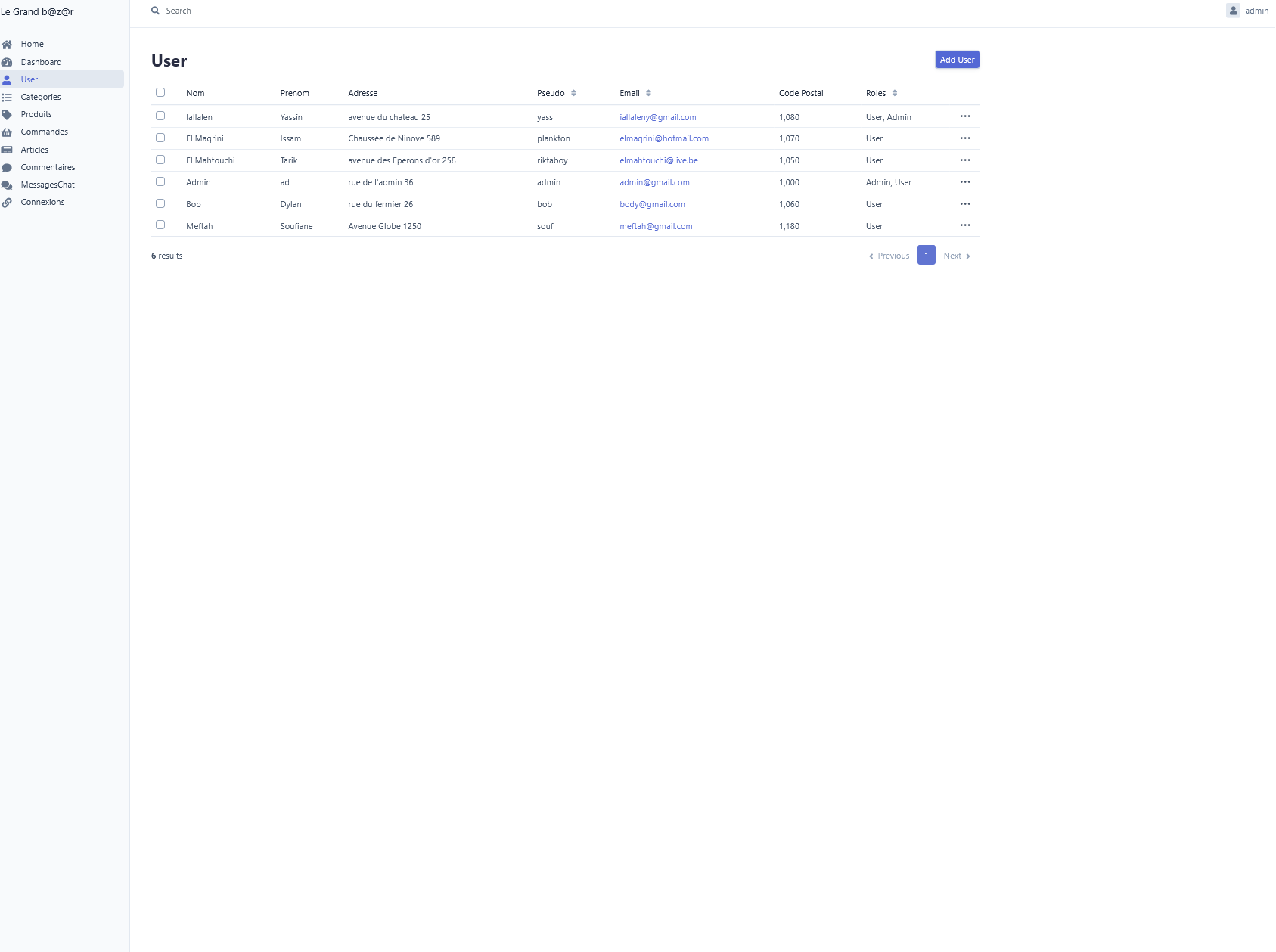Check the box for Meftah row
Viewport: 1276px width, 952px height.
click(x=160, y=225)
